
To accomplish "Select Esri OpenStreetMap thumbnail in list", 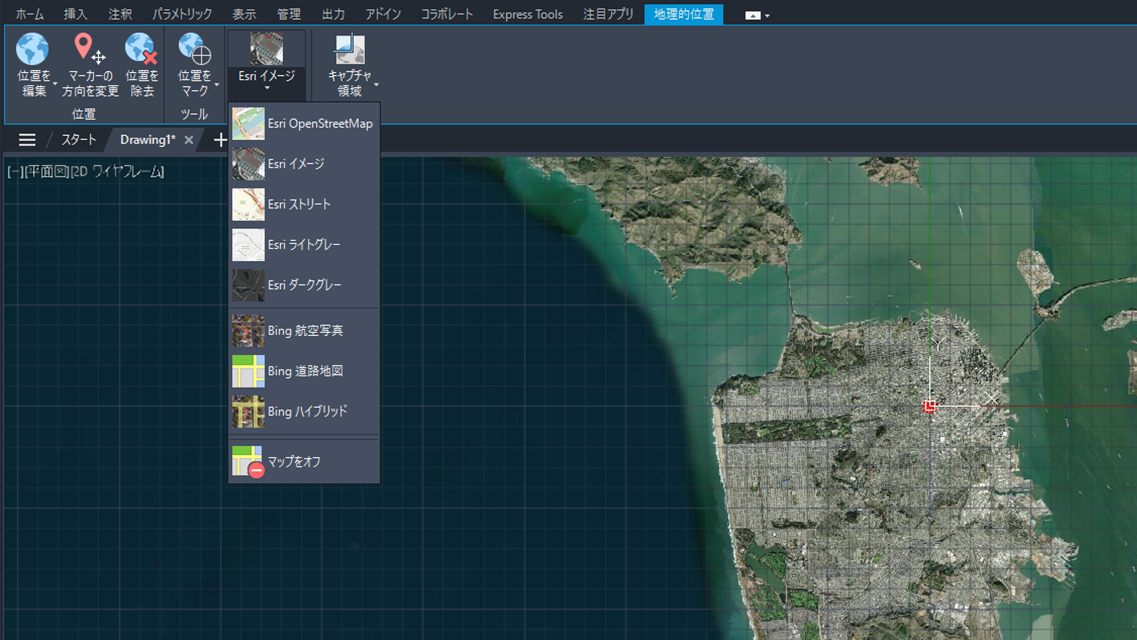I will tap(248, 123).
